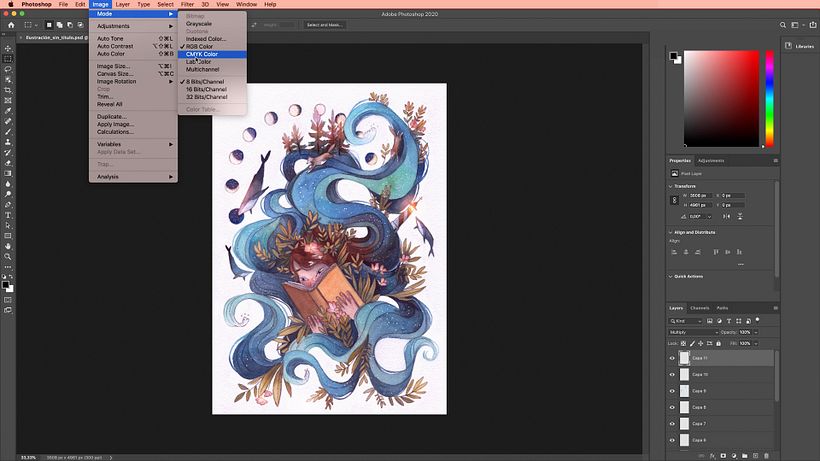The image size is (820, 461).
Task: Select the Dodge tool
Action: tap(8, 194)
